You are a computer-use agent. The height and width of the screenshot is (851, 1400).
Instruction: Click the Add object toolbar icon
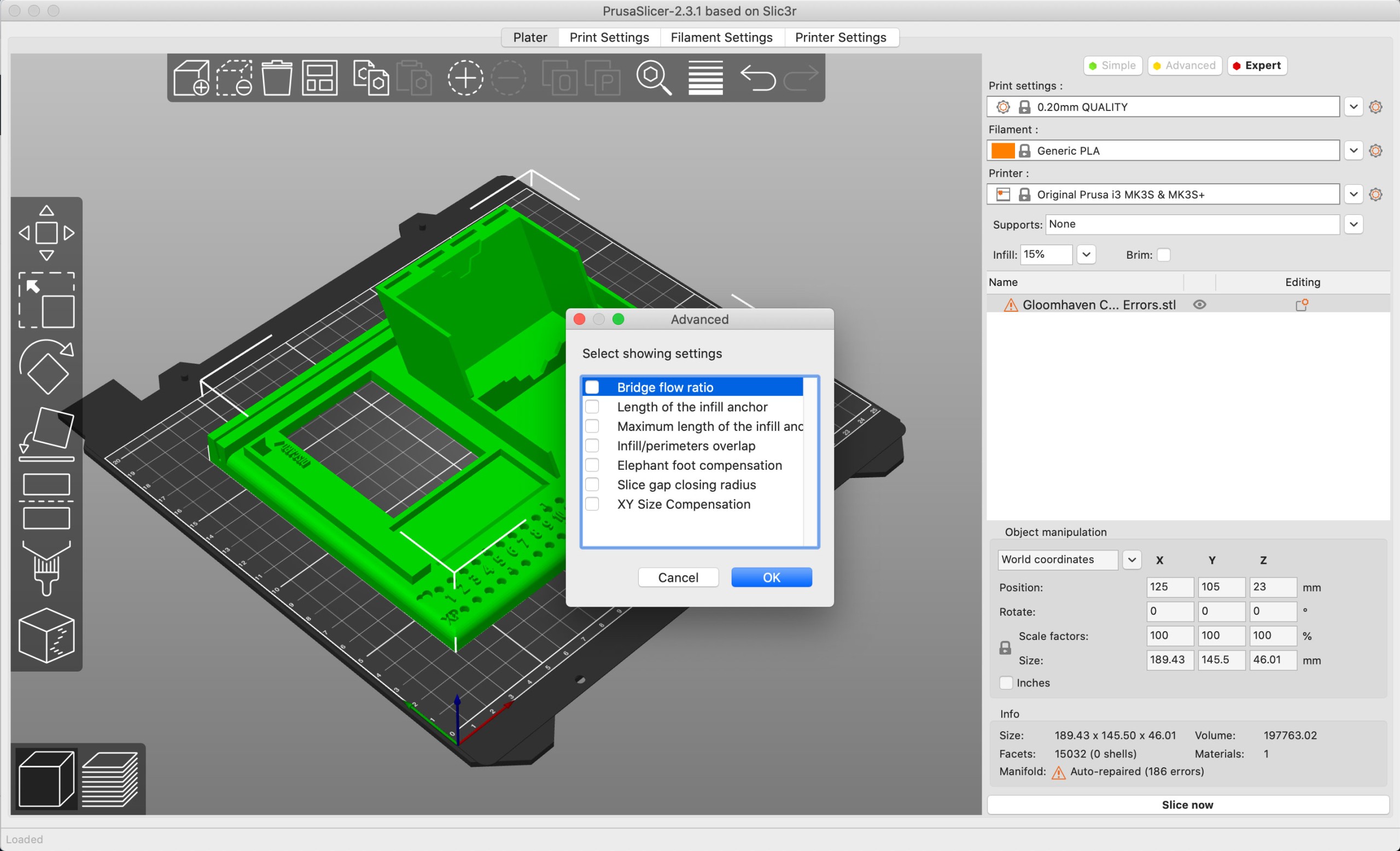[x=191, y=78]
